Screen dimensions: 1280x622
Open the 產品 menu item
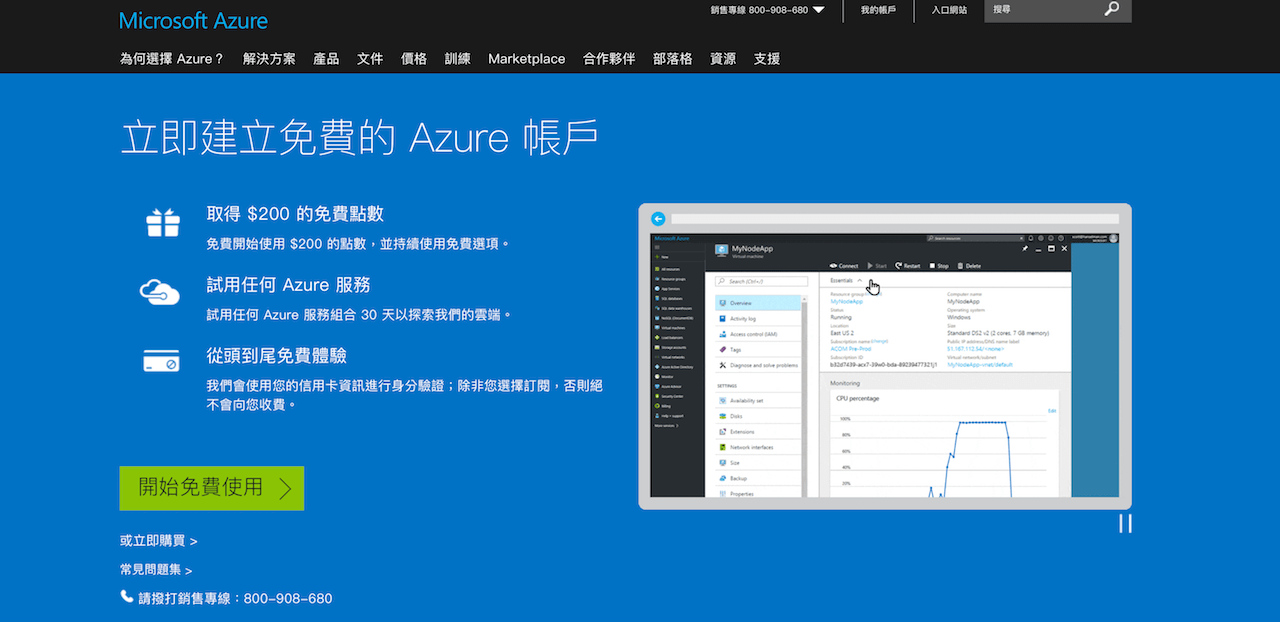click(326, 59)
